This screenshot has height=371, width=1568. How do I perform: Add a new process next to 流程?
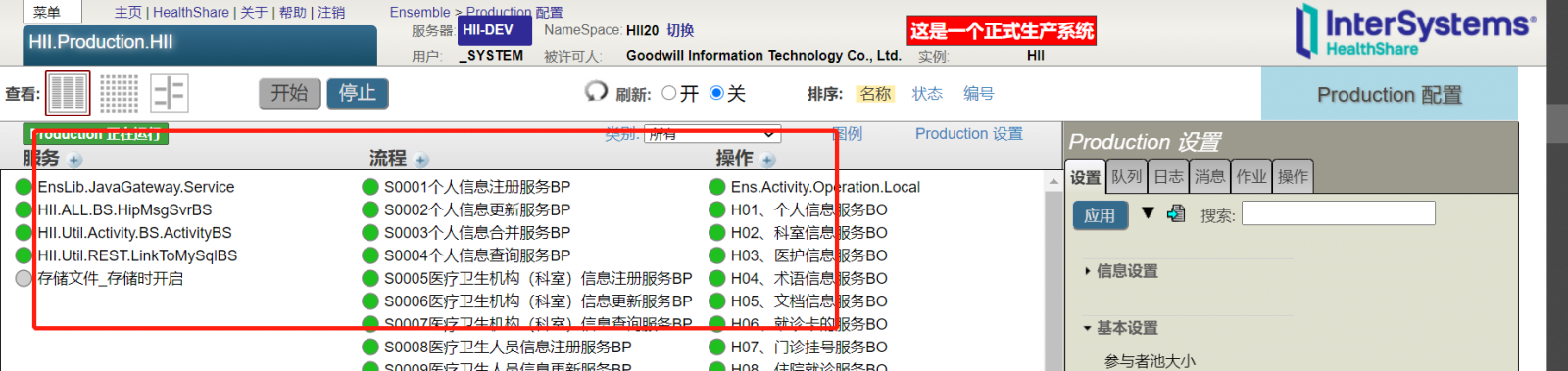point(421,160)
